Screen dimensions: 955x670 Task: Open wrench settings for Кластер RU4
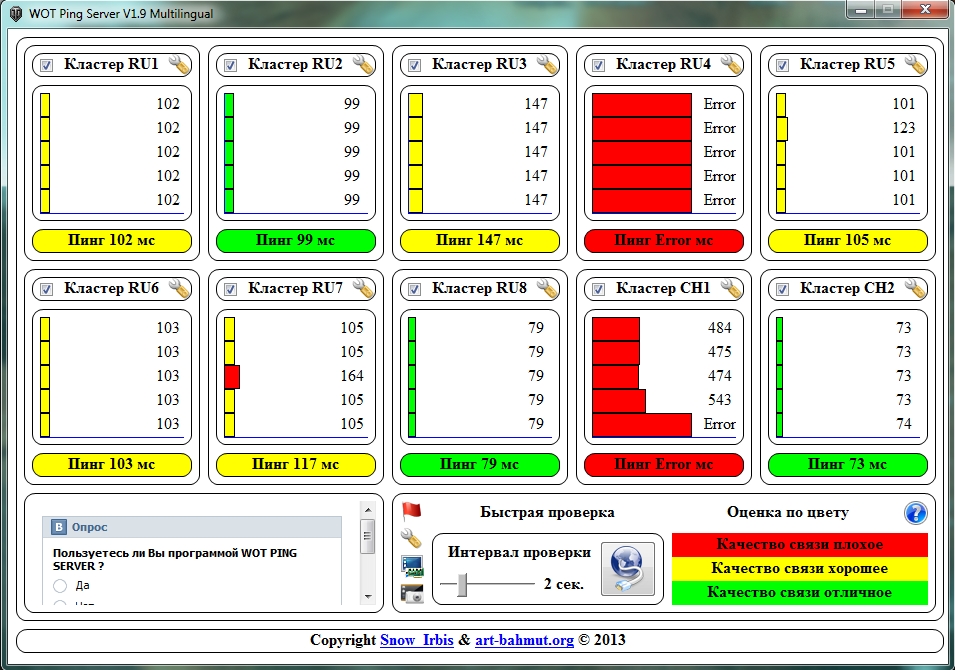tap(731, 65)
